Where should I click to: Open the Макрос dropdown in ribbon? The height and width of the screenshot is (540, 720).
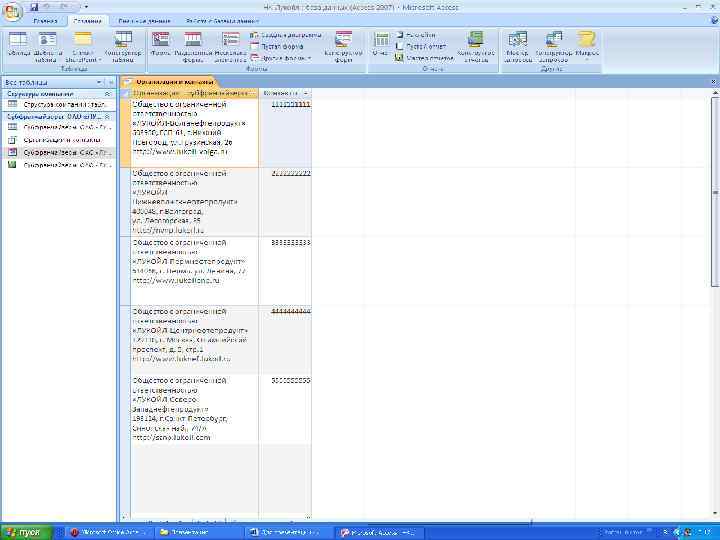pos(586,46)
